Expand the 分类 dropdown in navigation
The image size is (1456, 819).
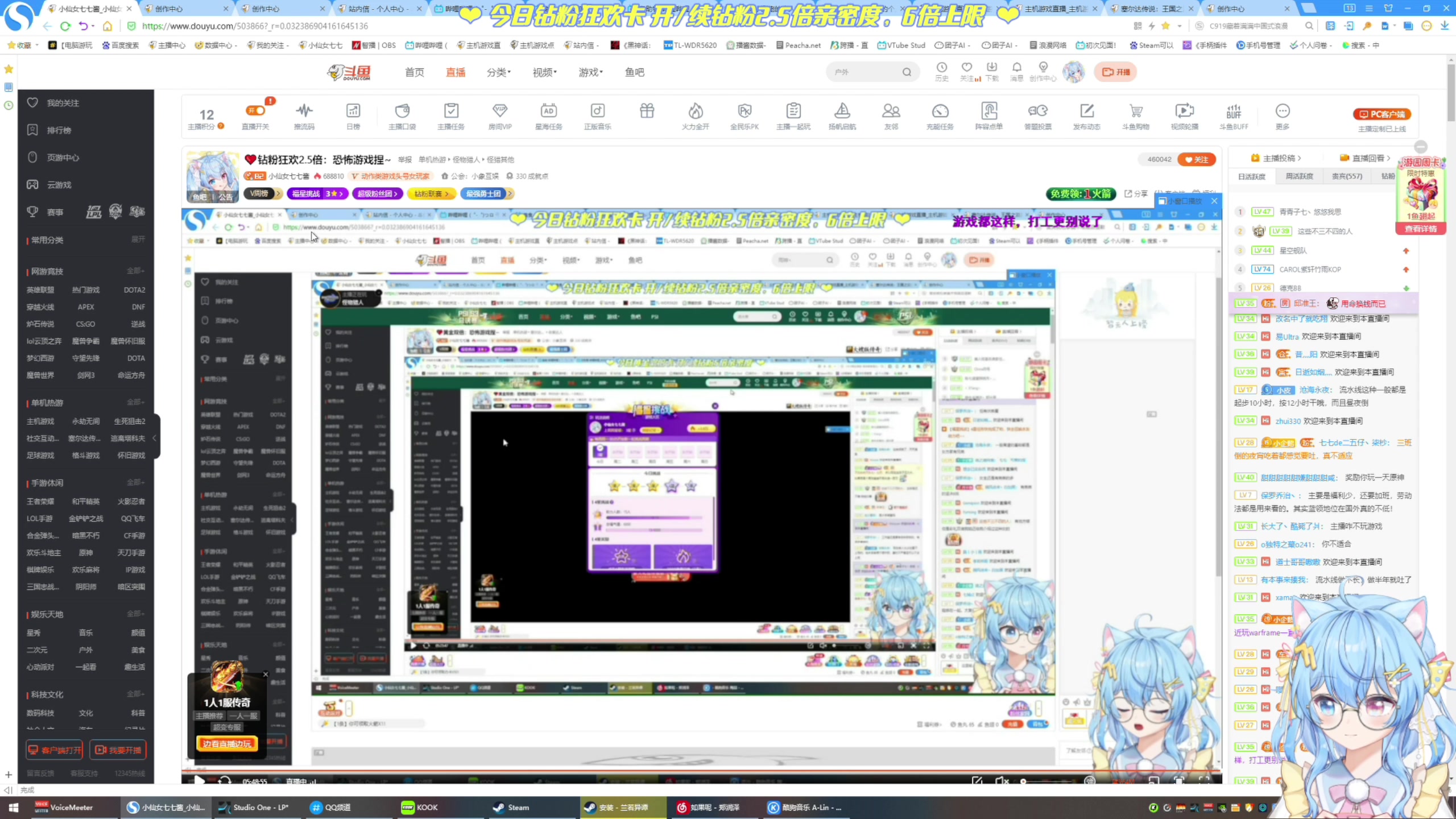coord(498,72)
